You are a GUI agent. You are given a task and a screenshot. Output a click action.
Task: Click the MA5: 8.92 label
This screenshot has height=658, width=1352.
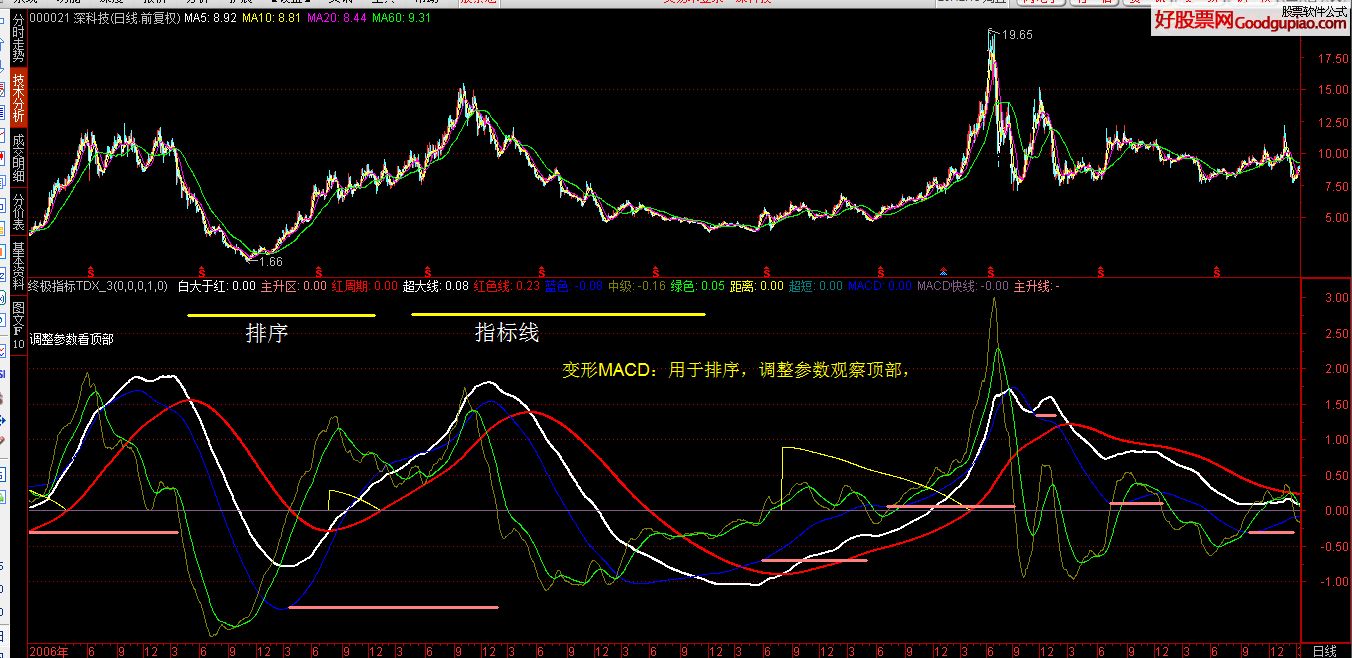tap(211, 18)
